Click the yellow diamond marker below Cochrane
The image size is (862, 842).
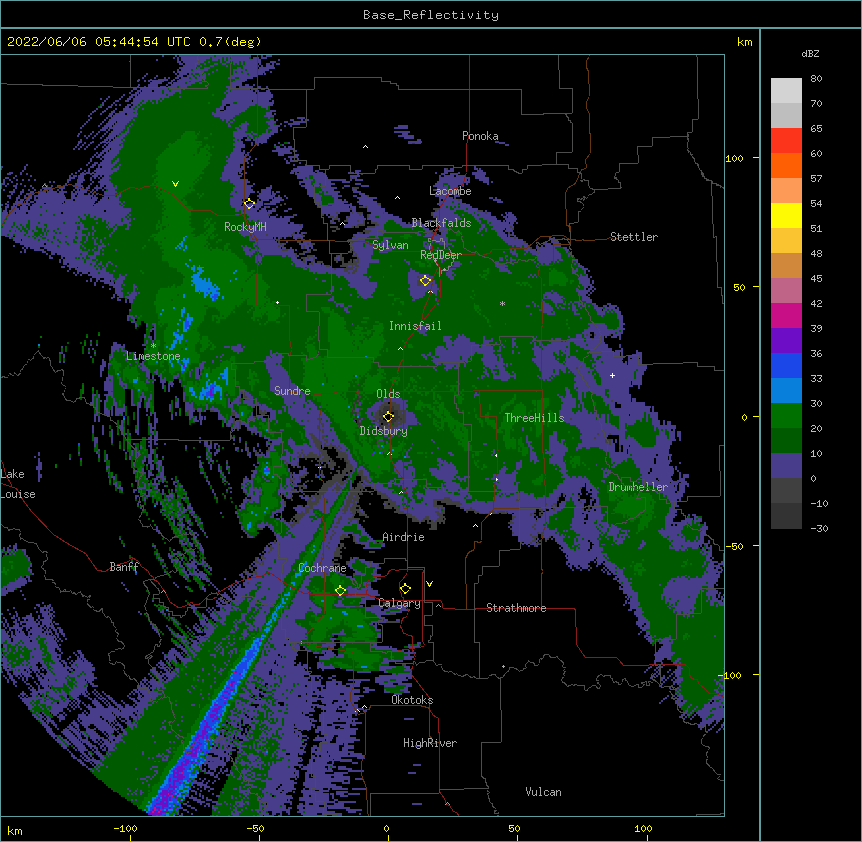pos(340,591)
